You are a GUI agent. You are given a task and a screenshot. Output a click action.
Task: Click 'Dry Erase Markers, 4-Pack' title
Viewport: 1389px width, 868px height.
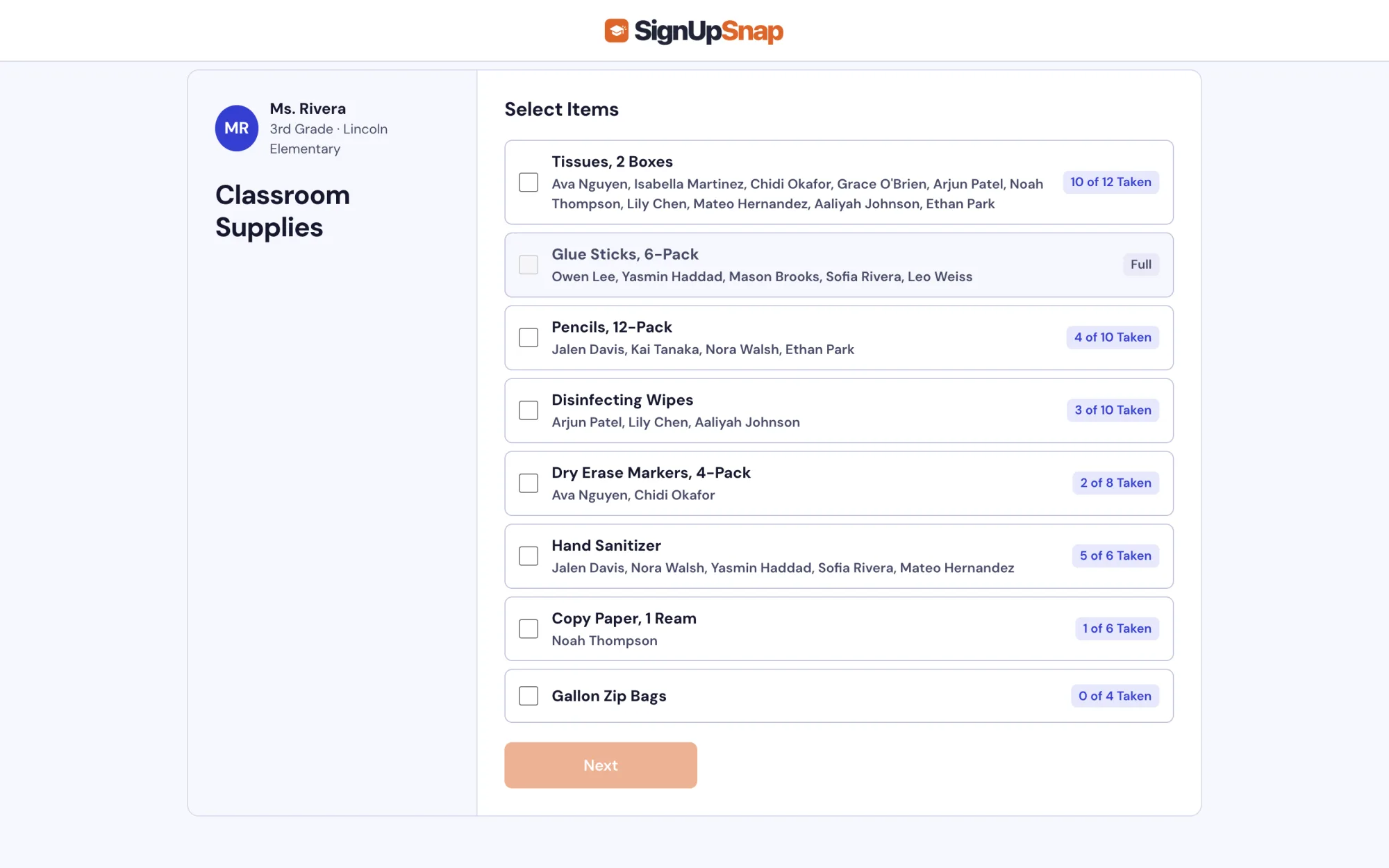pos(651,473)
